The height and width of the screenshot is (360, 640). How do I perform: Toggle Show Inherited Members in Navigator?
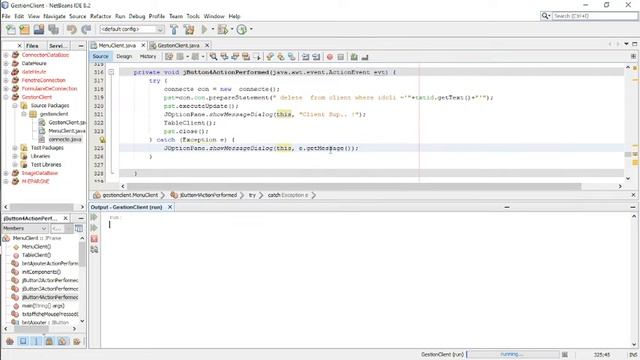[x=10, y=341]
